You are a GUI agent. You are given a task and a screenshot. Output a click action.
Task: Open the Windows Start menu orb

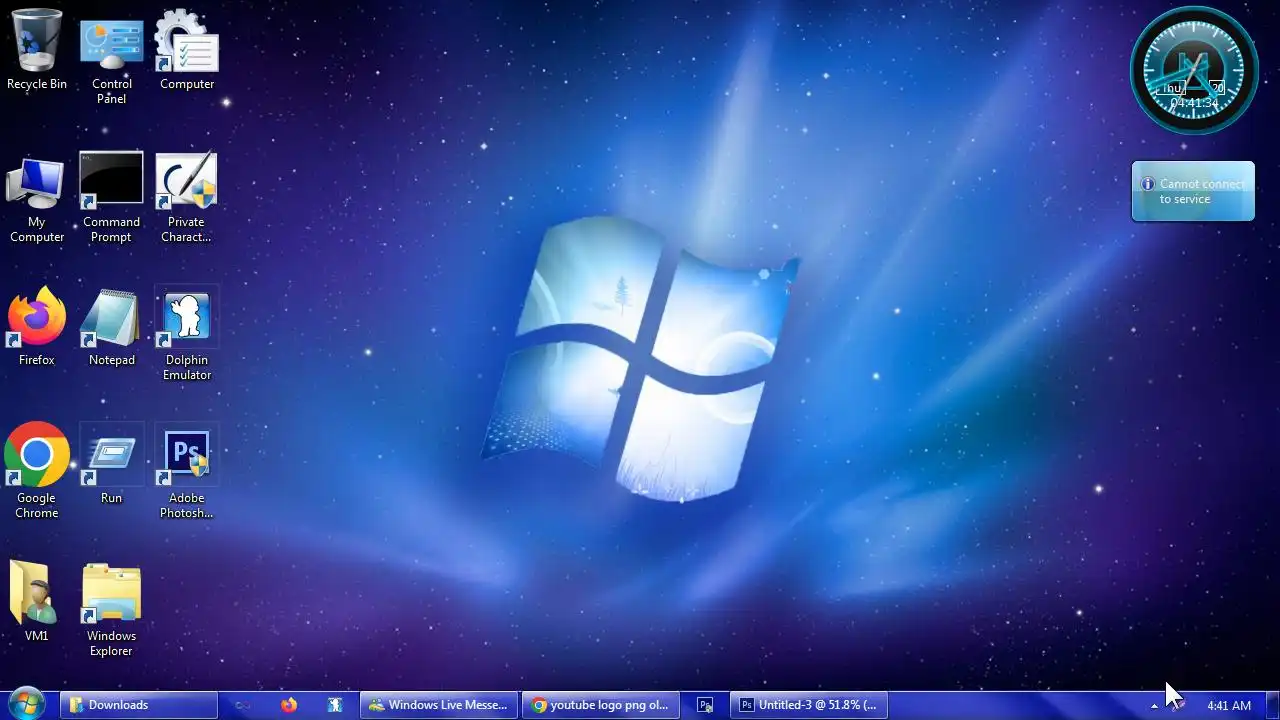(26, 704)
